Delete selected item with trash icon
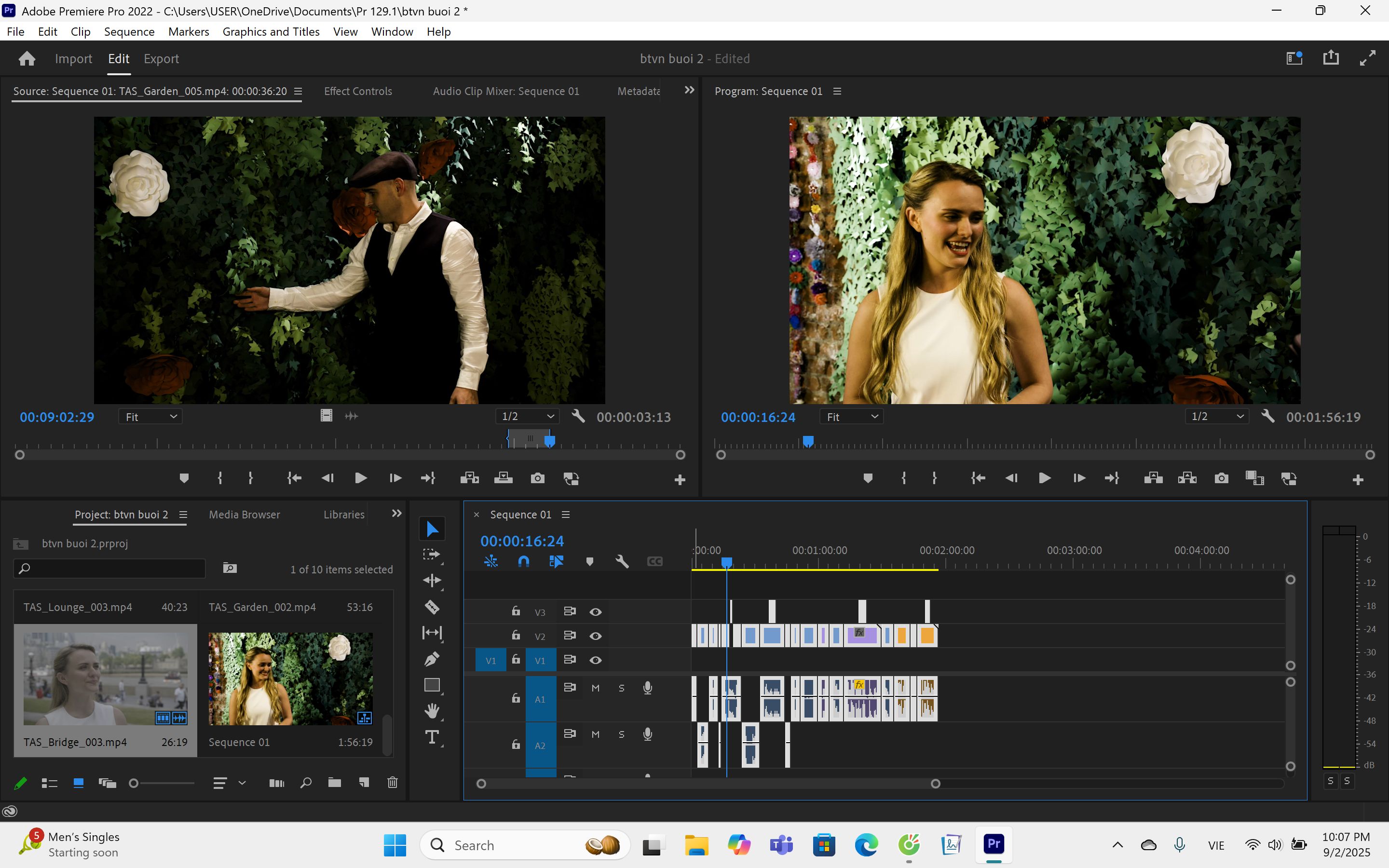The width and height of the screenshot is (1389, 868). [393, 783]
